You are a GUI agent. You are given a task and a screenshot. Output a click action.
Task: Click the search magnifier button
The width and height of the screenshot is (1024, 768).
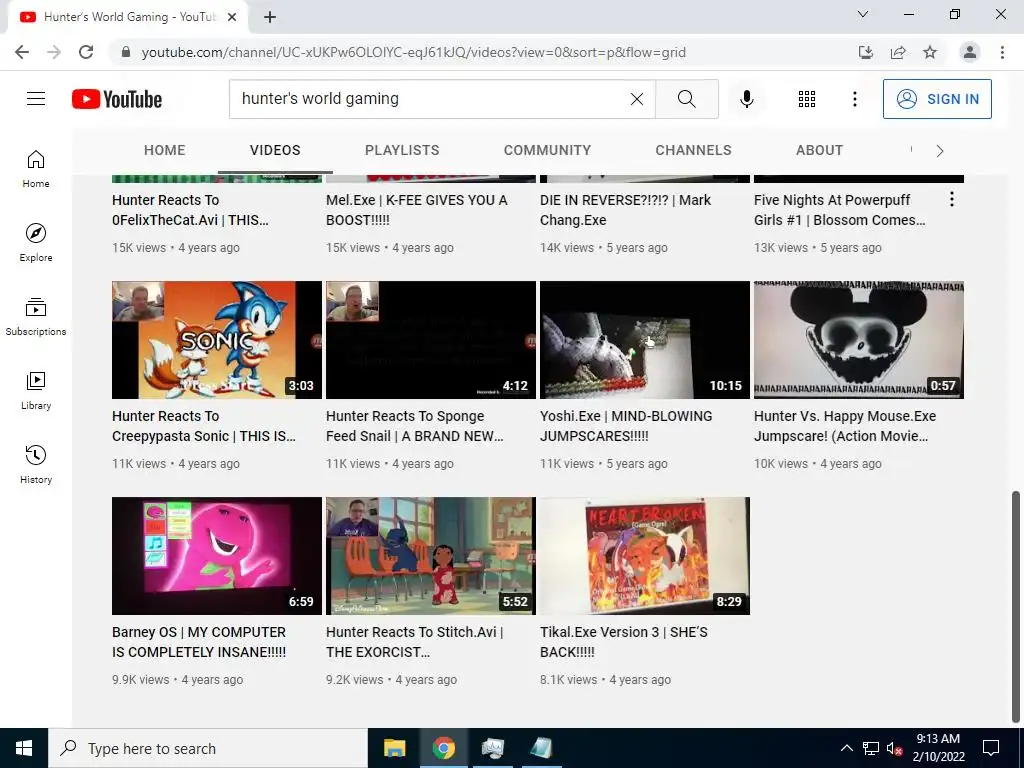tap(686, 99)
